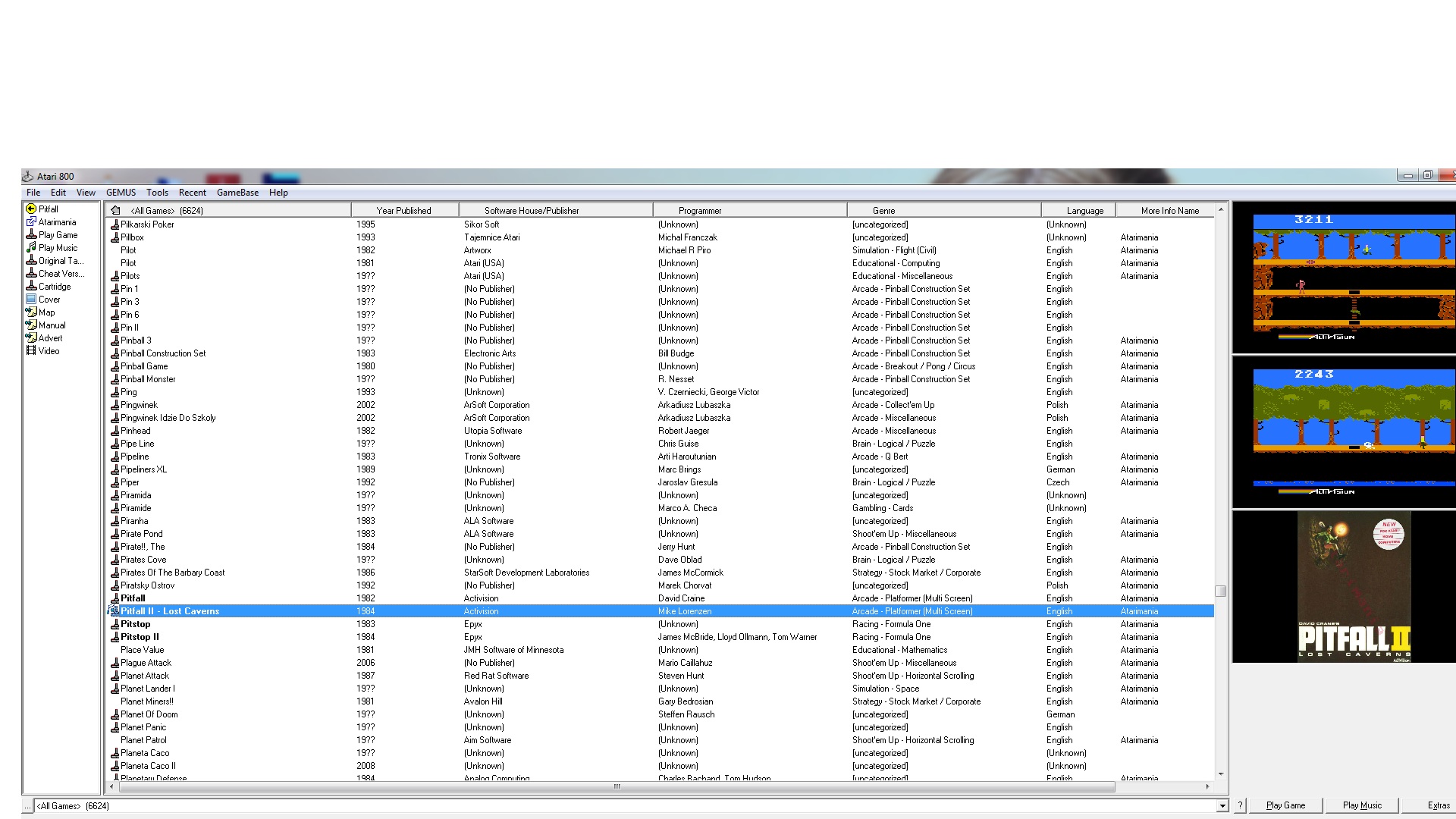Click the joystick icon for Piranha
The width and height of the screenshot is (1456, 819).
(x=115, y=521)
